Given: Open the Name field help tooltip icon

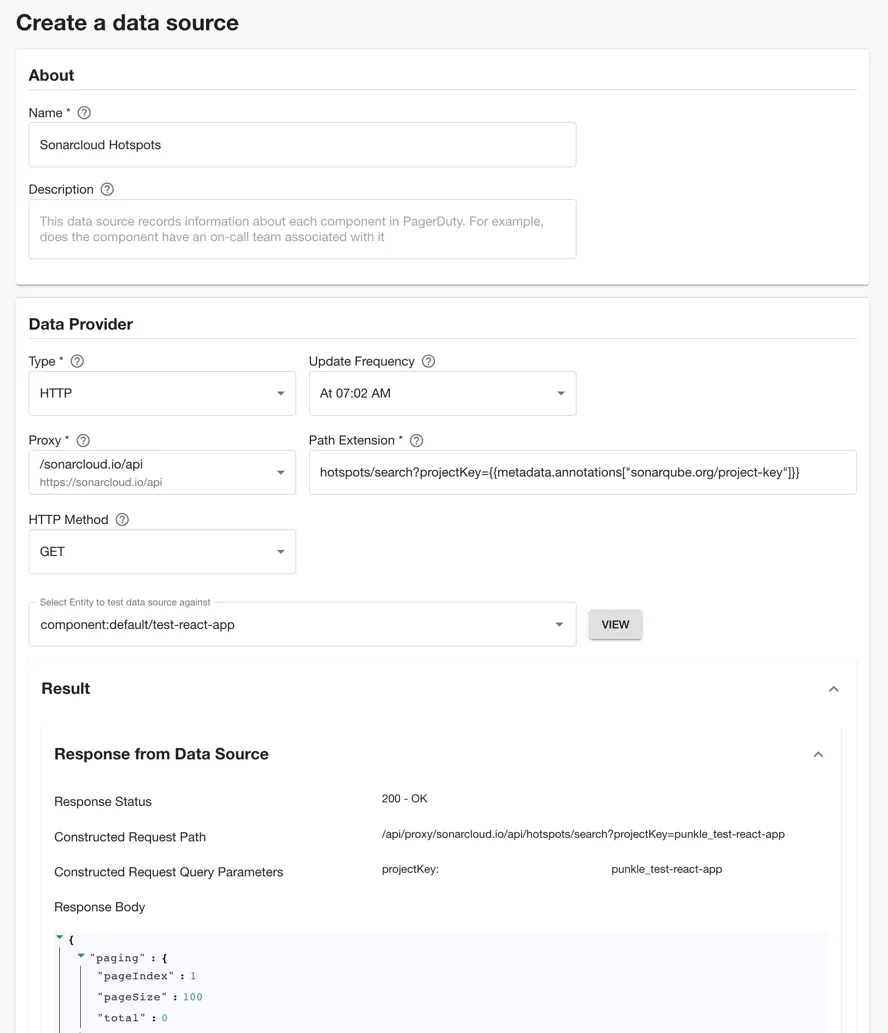Looking at the screenshot, I should (84, 112).
